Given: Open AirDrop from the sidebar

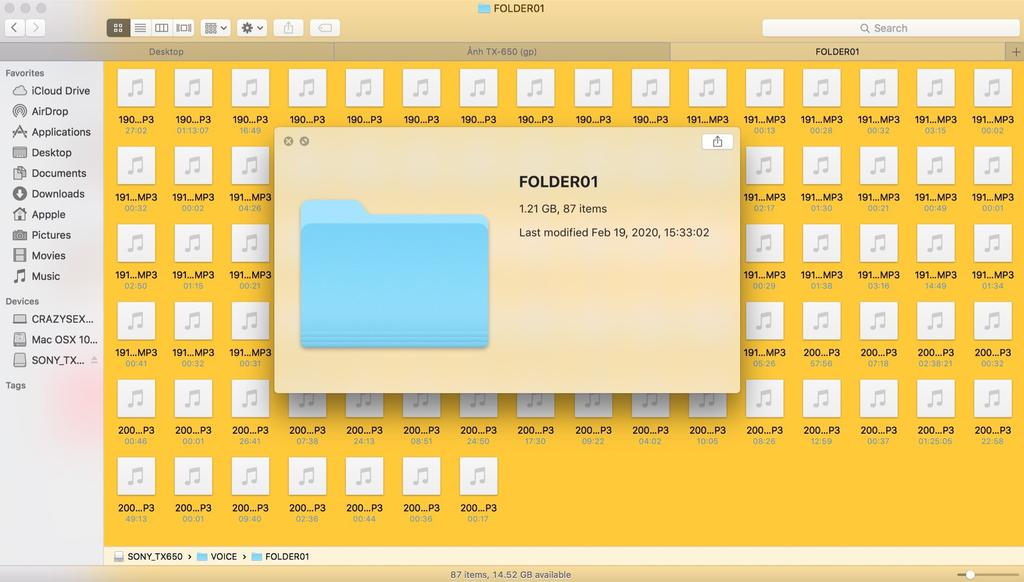Looking at the screenshot, I should tap(40, 111).
